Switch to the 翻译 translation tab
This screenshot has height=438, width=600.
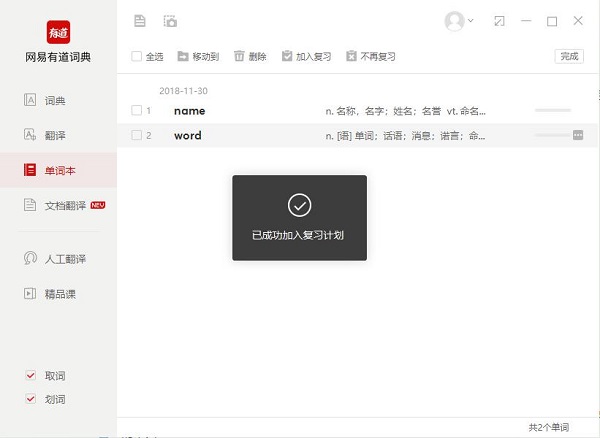58,135
